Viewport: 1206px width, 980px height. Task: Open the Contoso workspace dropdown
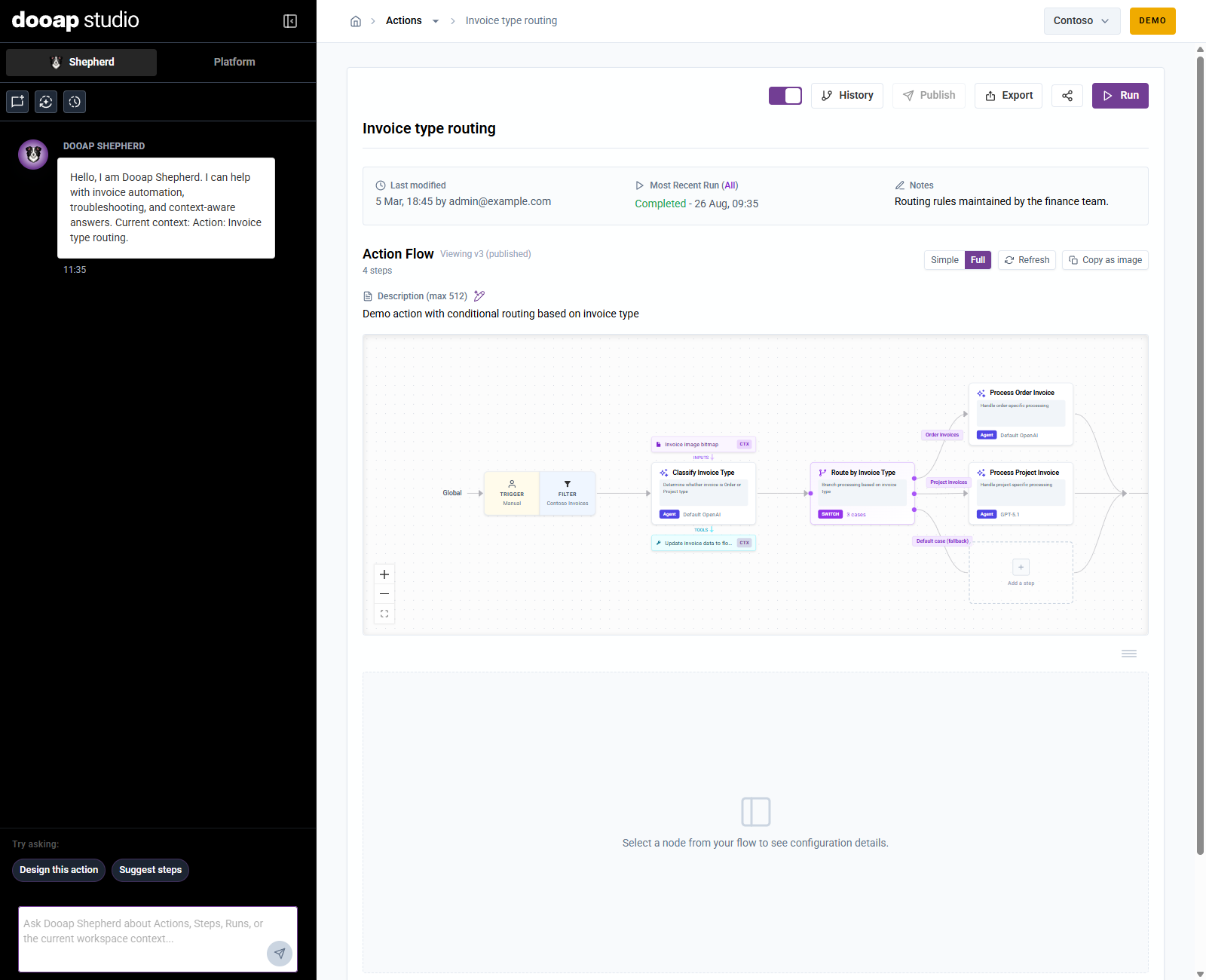point(1082,21)
